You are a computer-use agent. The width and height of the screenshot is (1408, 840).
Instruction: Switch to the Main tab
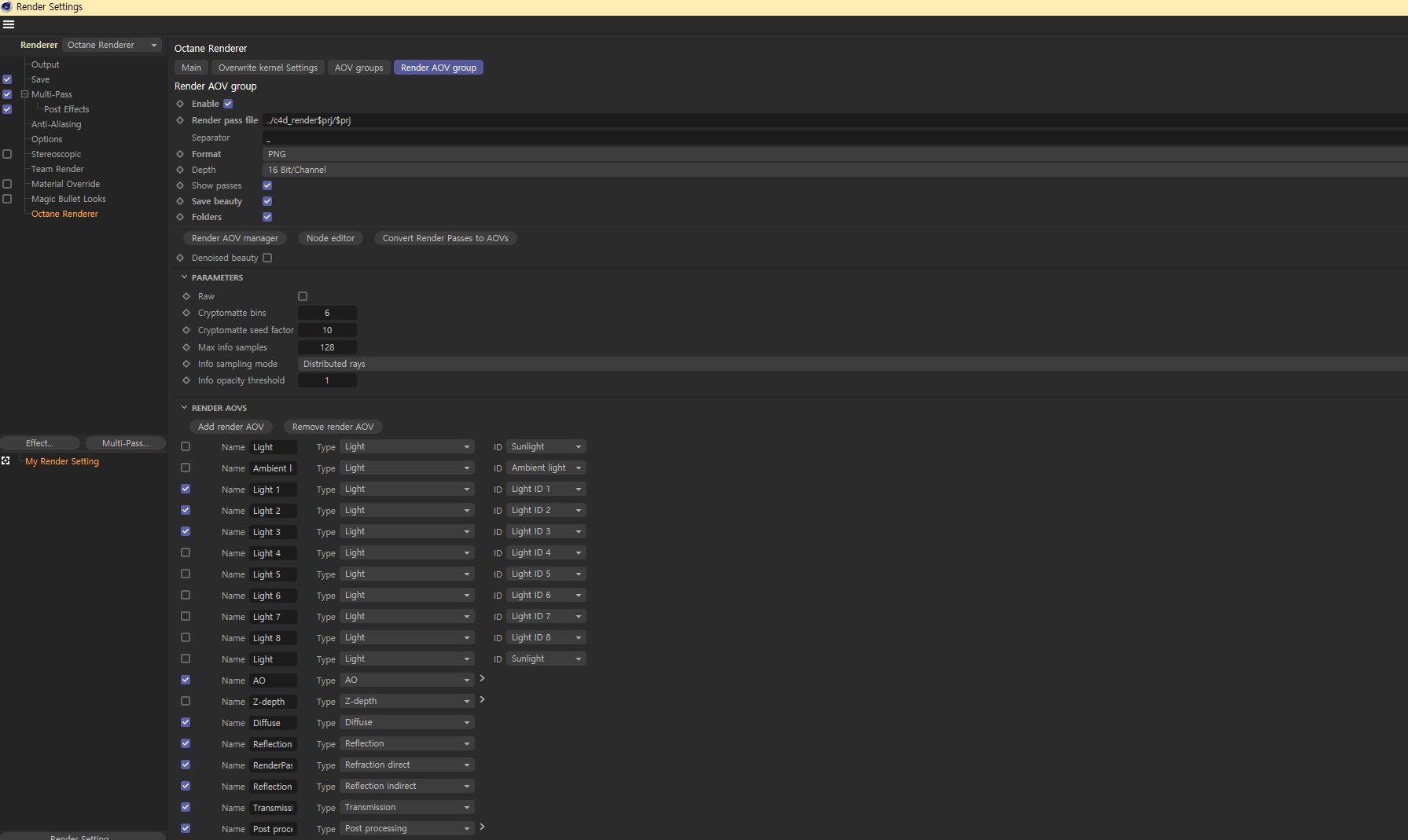(x=191, y=68)
